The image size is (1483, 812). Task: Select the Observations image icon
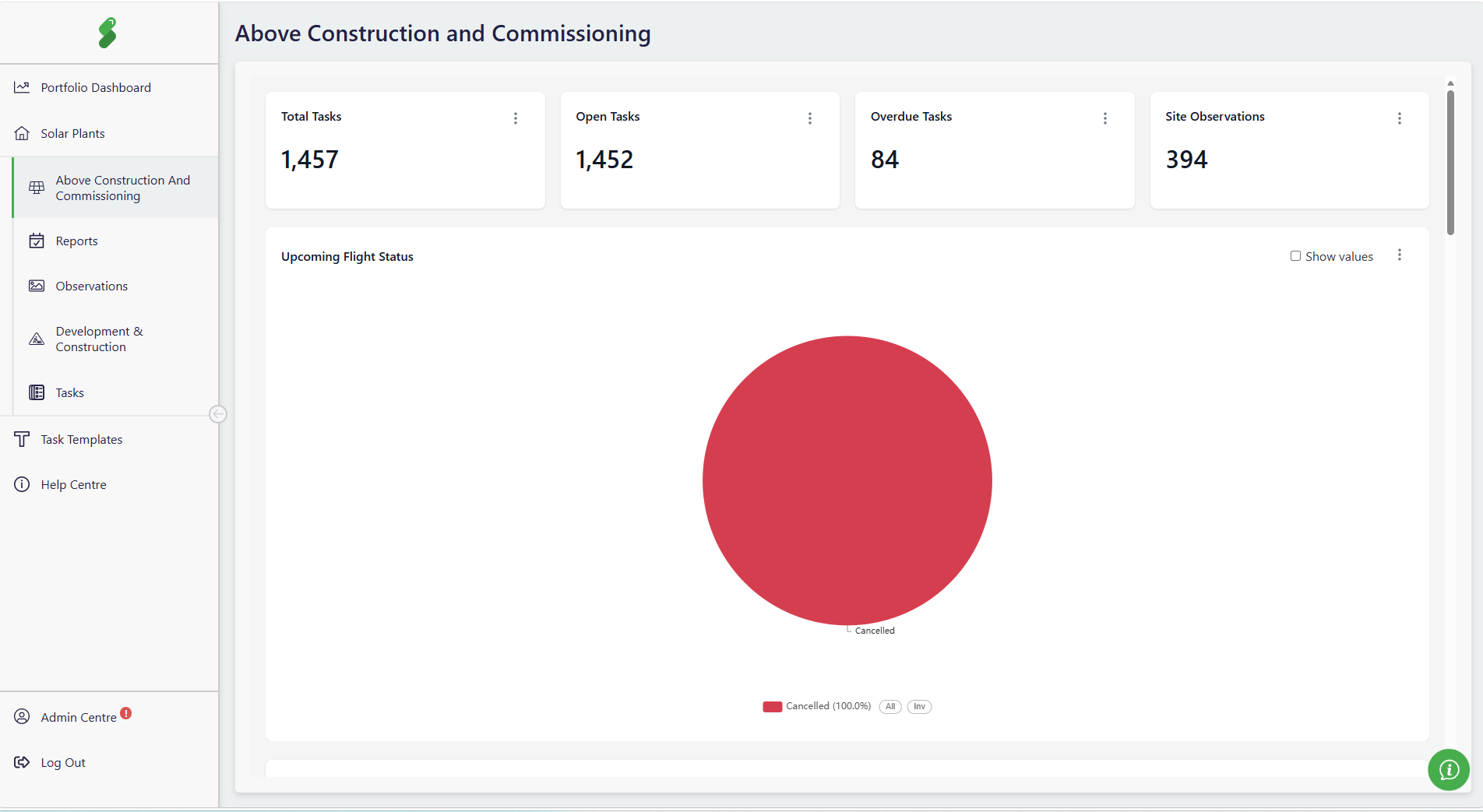click(x=37, y=286)
